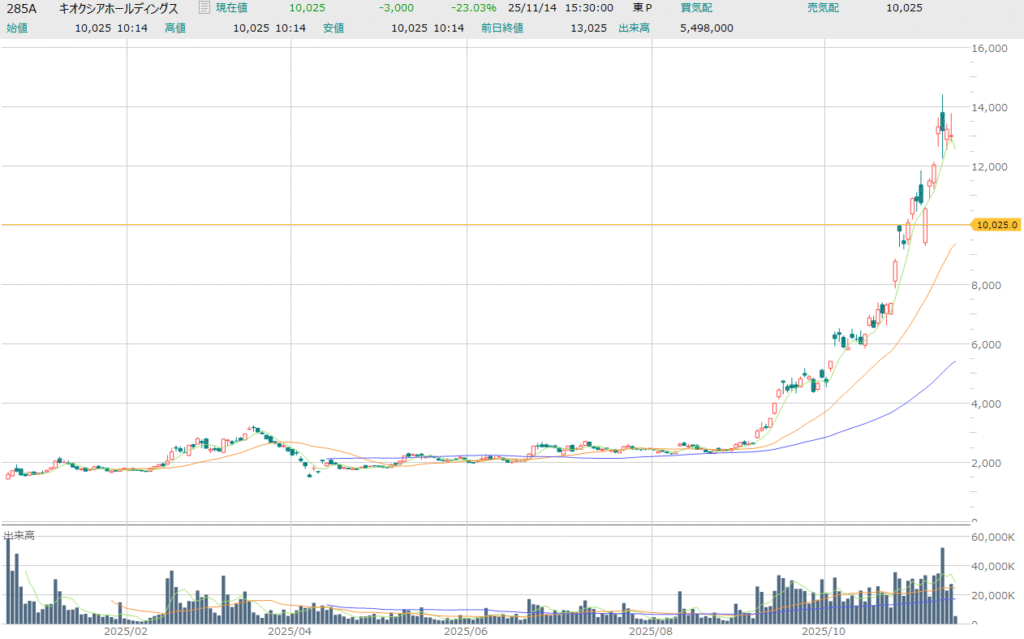Click the document icon beside the company name
This screenshot has width=1024, height=639.
pos(205,8)
